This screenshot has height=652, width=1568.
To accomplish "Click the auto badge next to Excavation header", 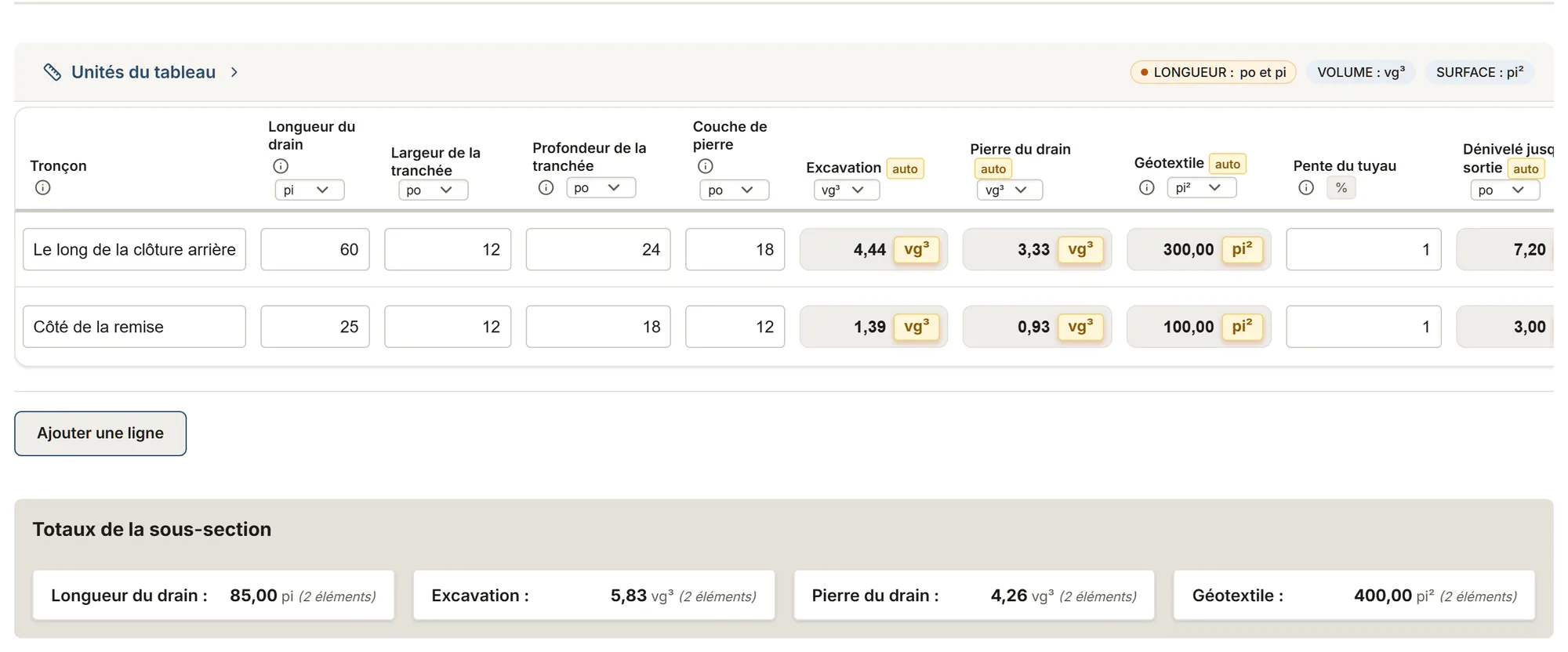I will coord(905,168).
